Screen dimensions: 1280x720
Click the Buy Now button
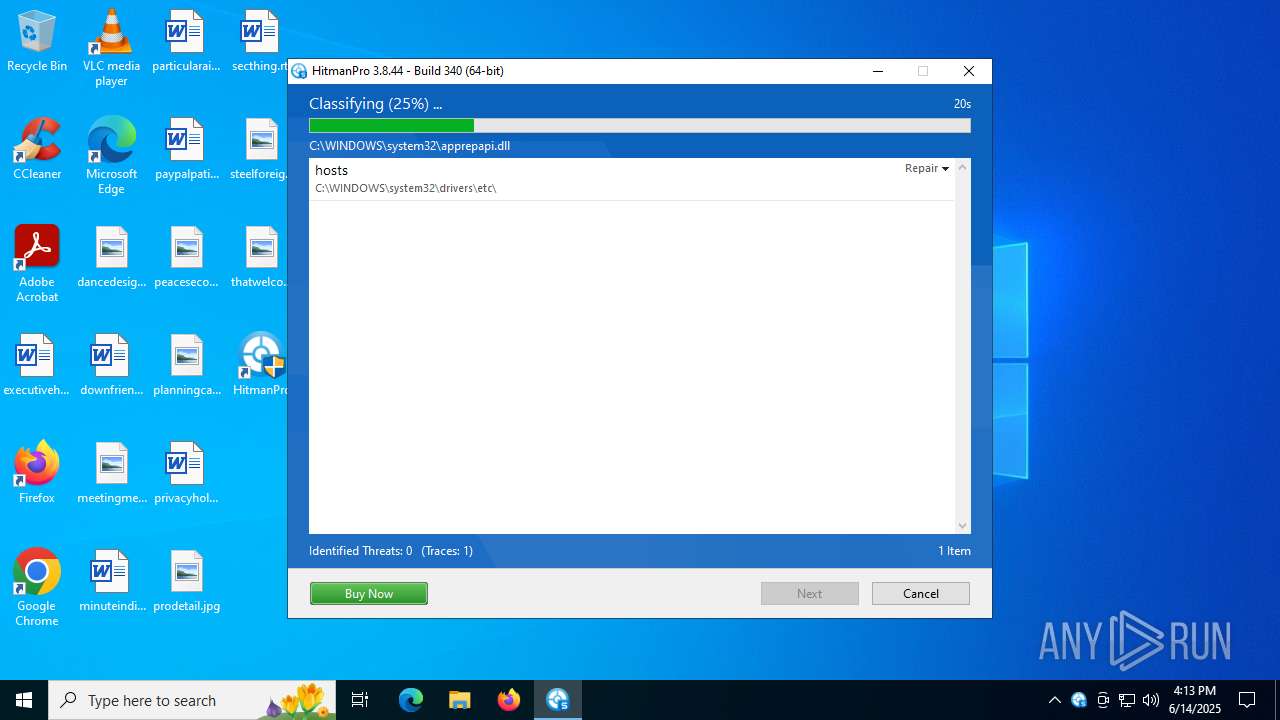click(x=369, y=593)
